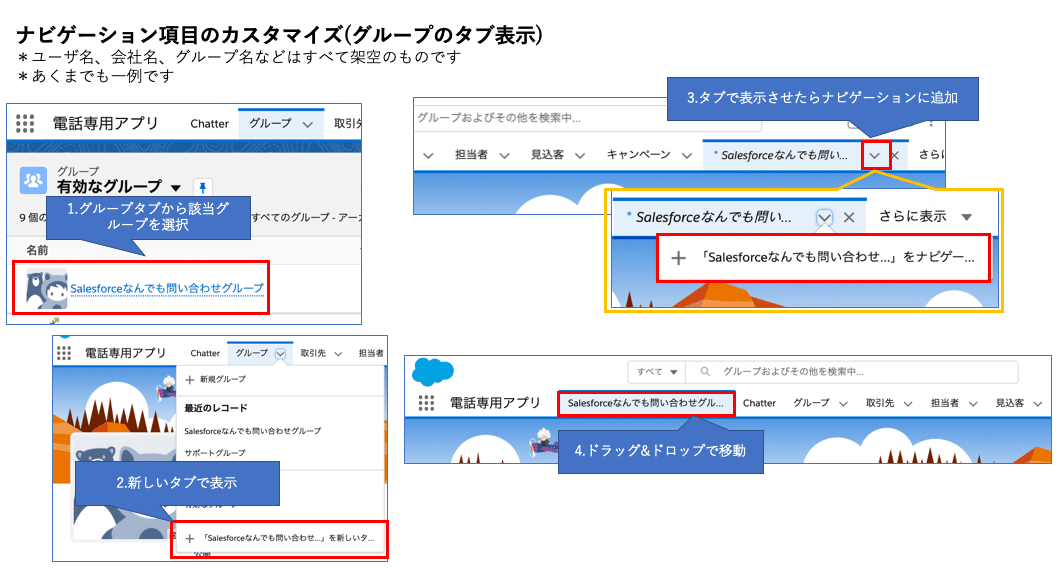This screenshot has width=1059, height=573.
Task: Open the さらに表示 dropdown
Action: click(x=925, y=216)
